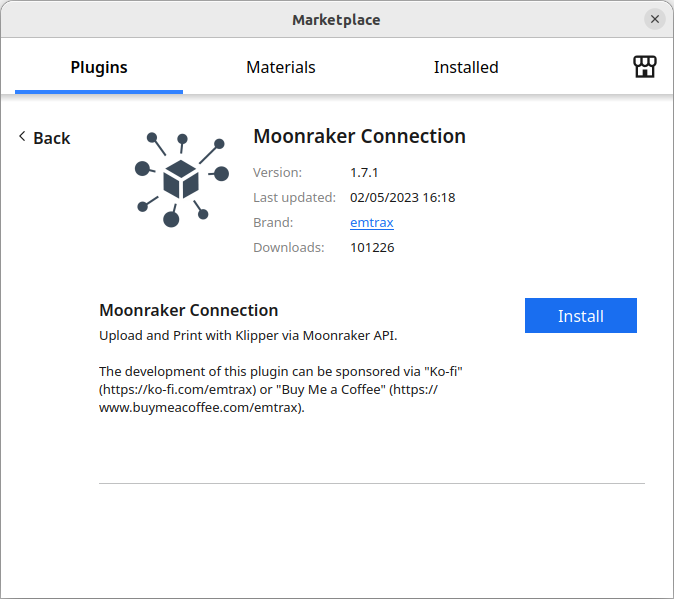The image size is (674, 599).
Task: Open the Installed tab
Action: pos(466,67)
